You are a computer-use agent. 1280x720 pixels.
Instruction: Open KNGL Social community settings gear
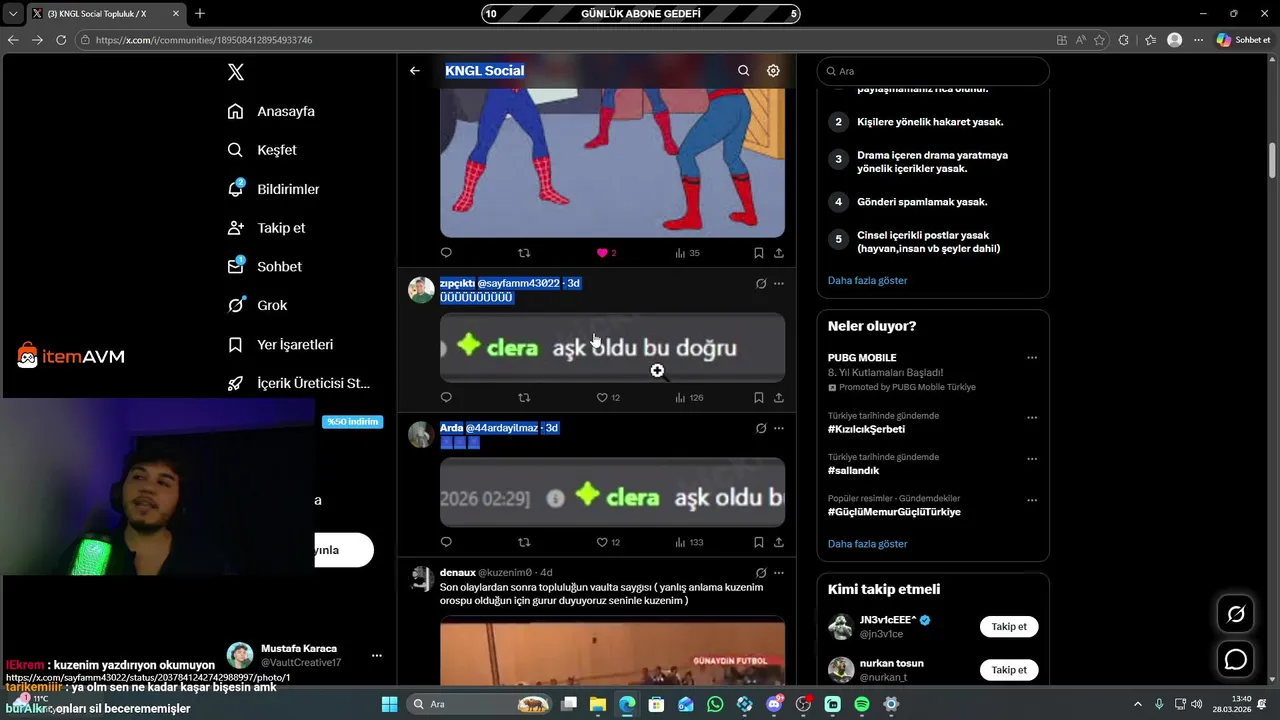(773, 71)
